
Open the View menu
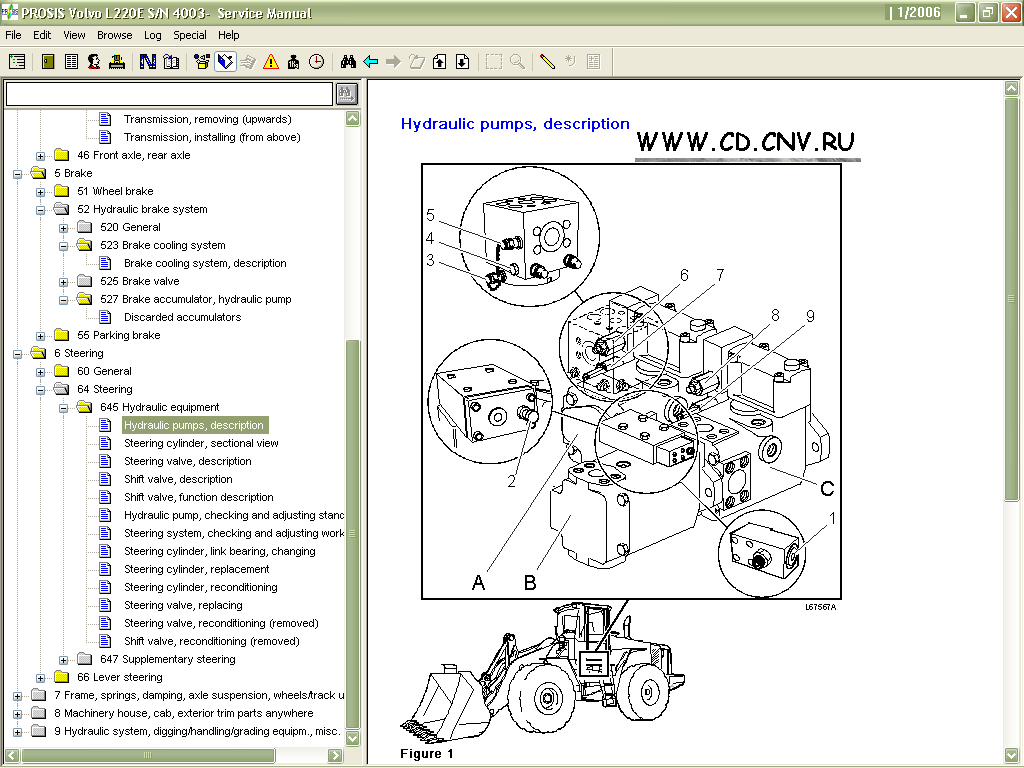(x=74, y=35)
